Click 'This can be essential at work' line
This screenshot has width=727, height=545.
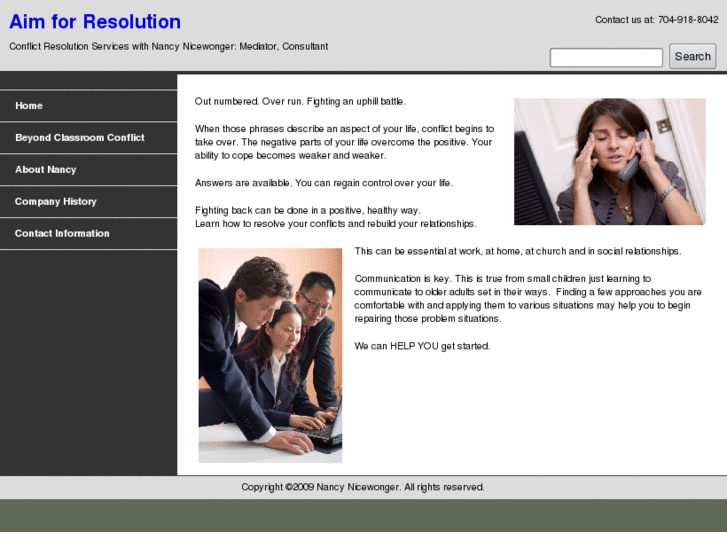tap(518, 251)
